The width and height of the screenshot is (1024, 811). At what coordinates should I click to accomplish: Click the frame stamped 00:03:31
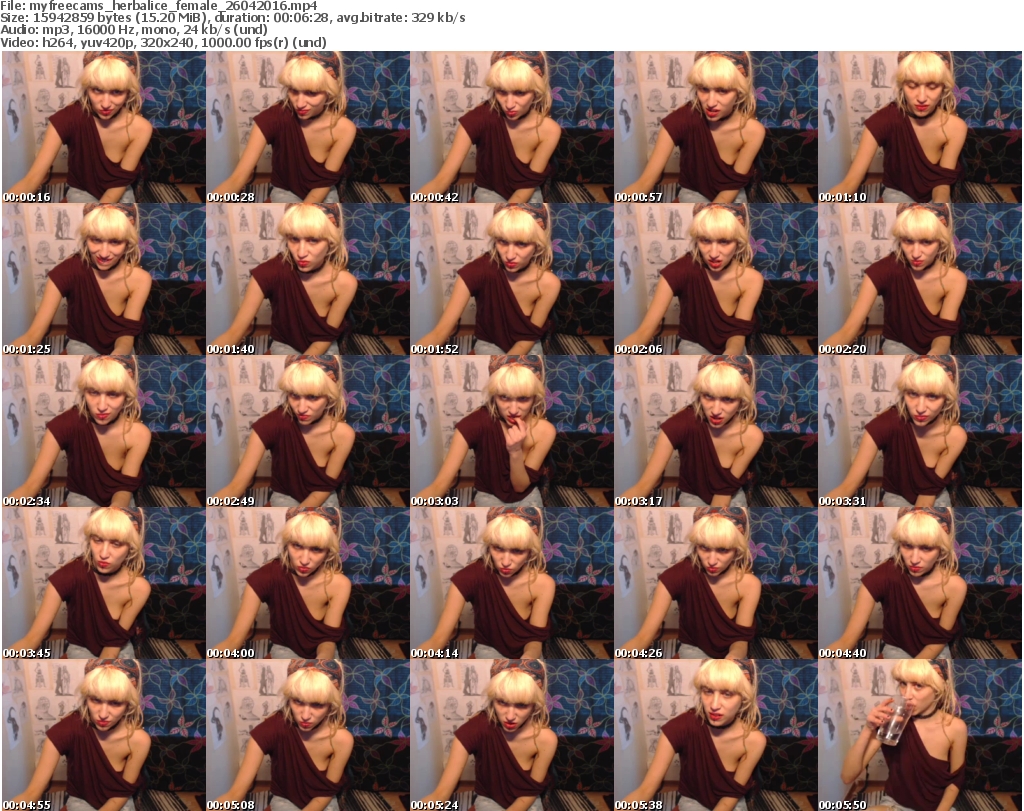[x=920, y=431]
